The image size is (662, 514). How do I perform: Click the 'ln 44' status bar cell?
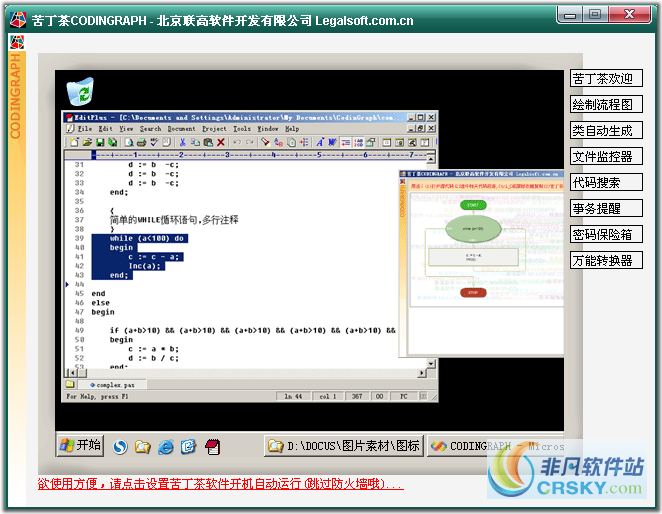coord(293,396)
